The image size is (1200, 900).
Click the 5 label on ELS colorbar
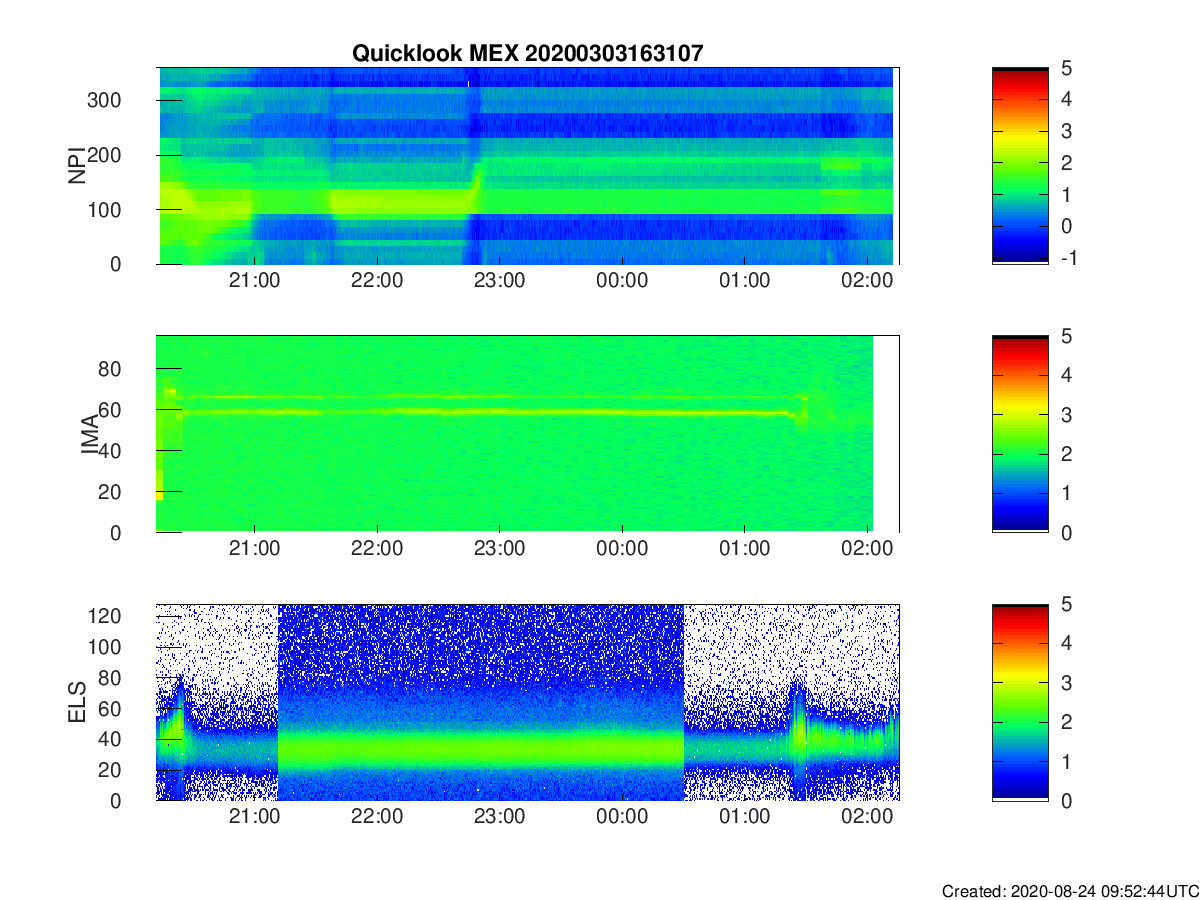1067,604
